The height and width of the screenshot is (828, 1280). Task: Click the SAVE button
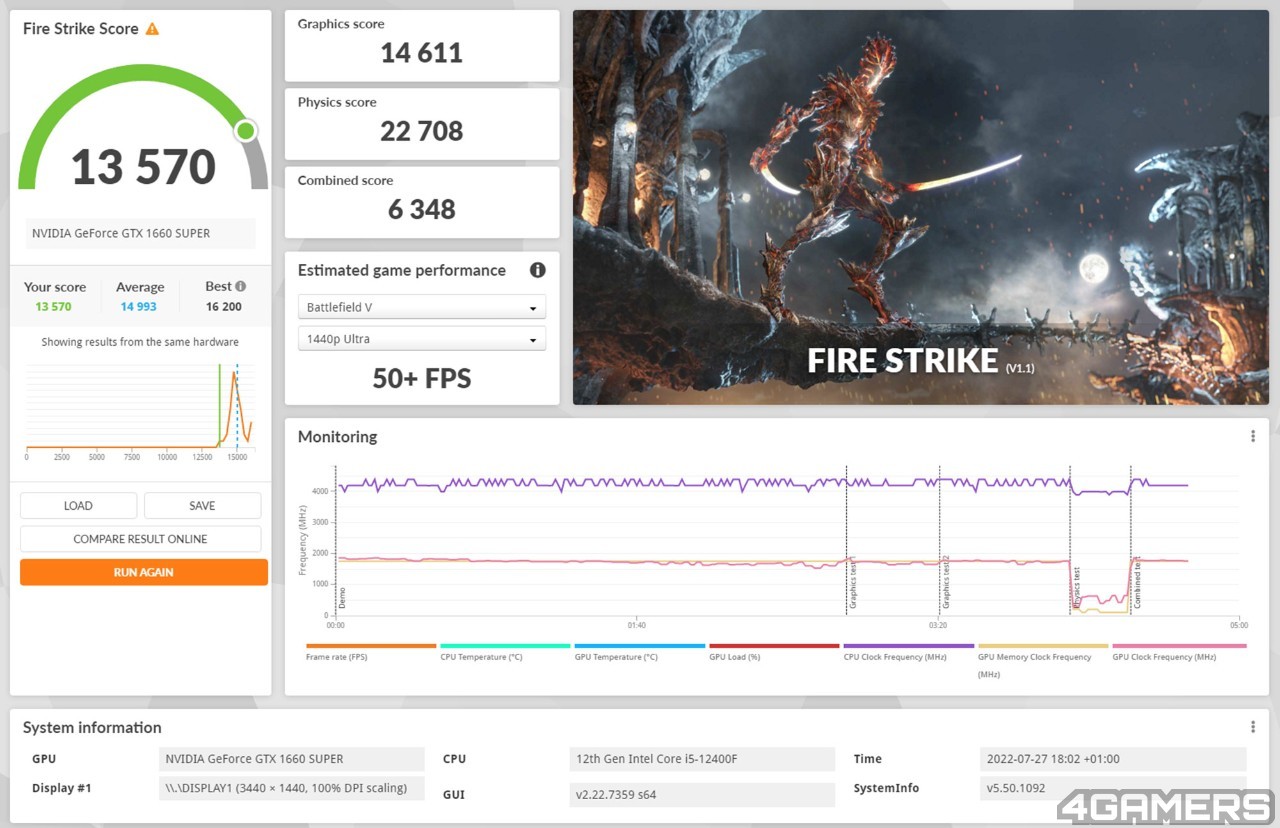(202, 506)
